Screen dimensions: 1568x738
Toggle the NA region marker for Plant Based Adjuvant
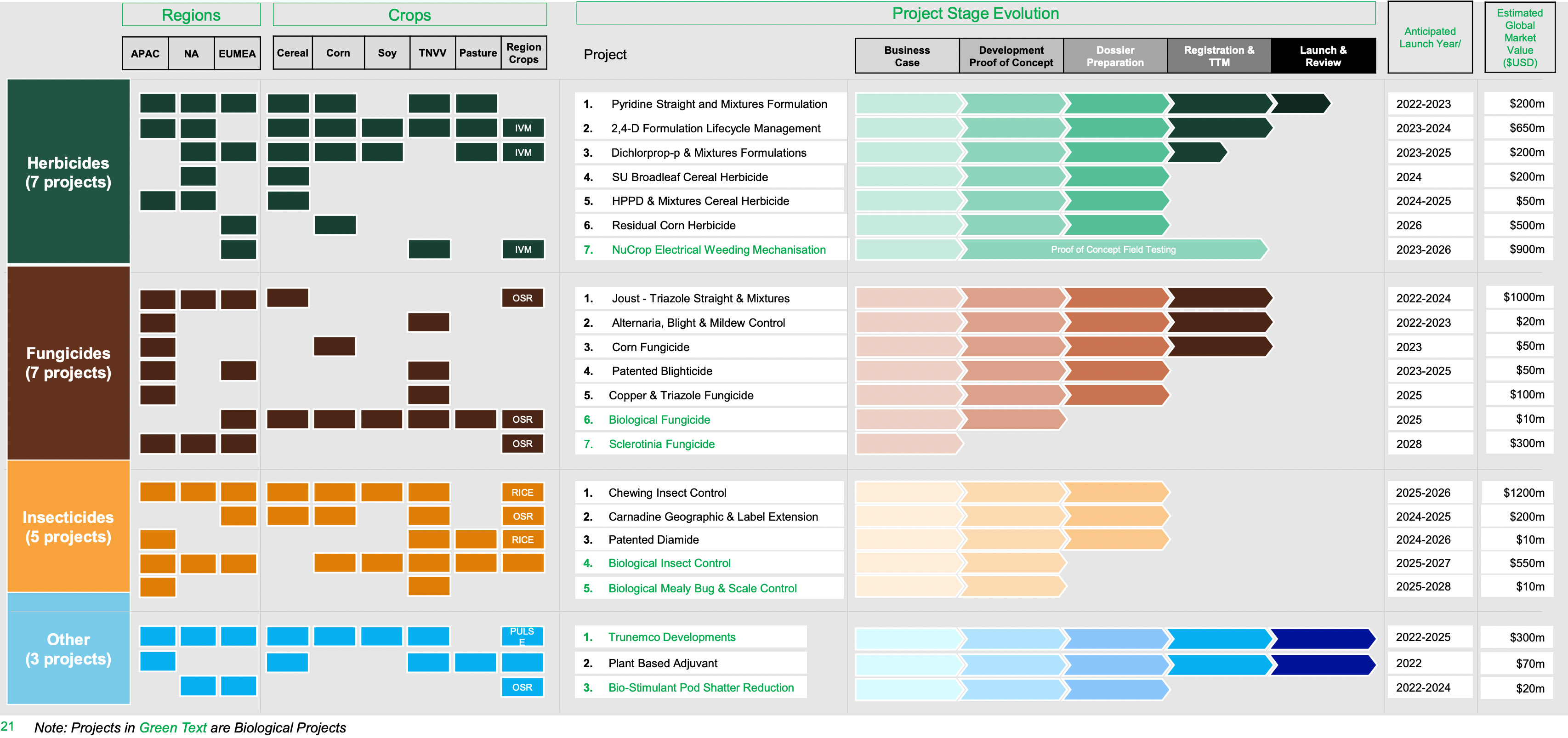(x=199, y=663)
